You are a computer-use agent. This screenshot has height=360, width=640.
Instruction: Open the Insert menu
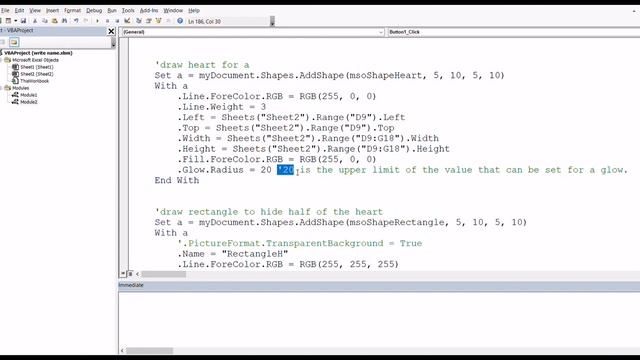click(x=52, y=11)
